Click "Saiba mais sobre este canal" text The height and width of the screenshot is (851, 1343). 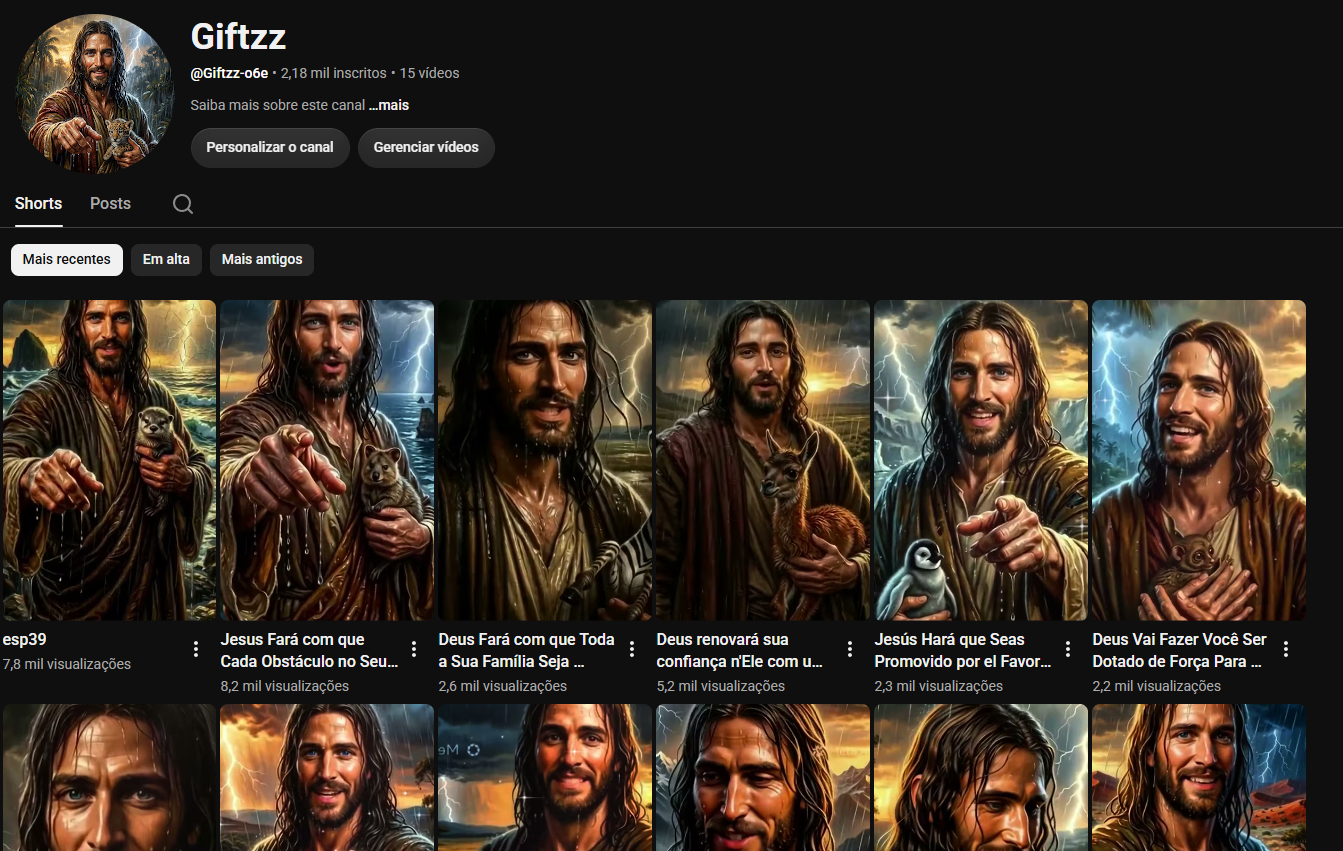[x=277, y=105]
